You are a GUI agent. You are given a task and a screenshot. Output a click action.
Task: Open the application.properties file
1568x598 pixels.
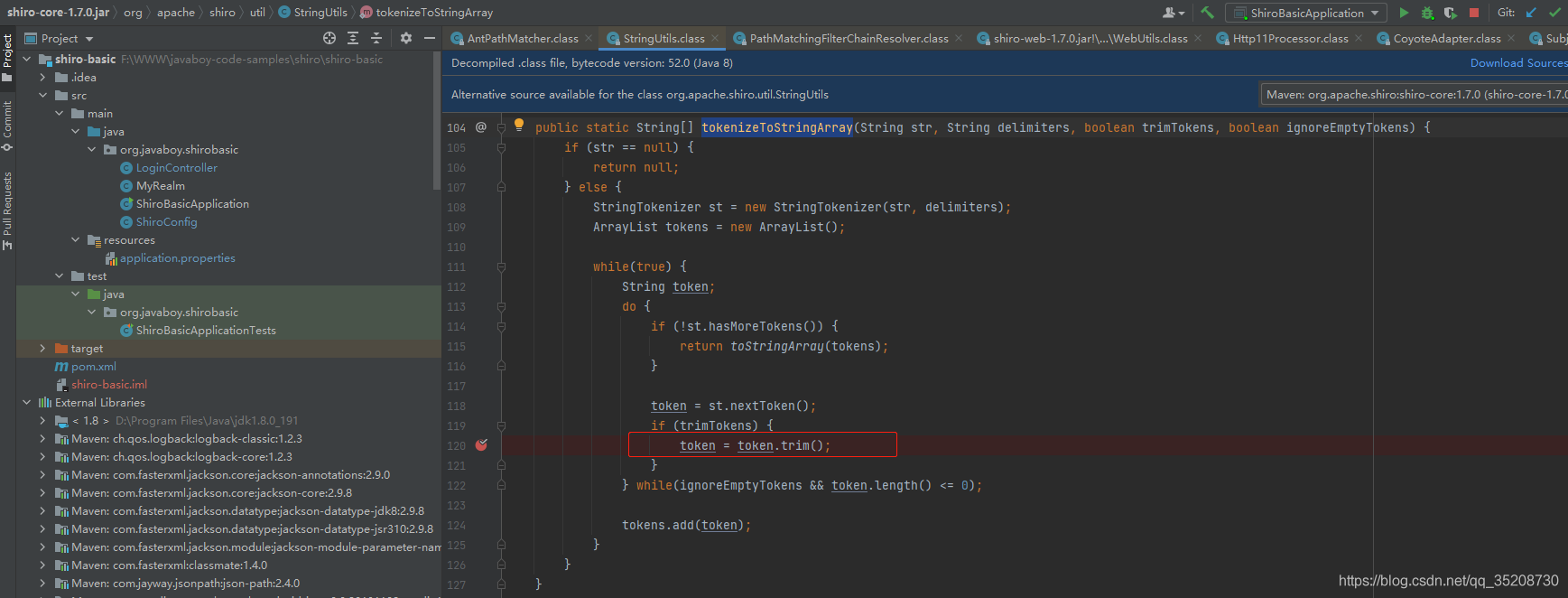(177, 258)
